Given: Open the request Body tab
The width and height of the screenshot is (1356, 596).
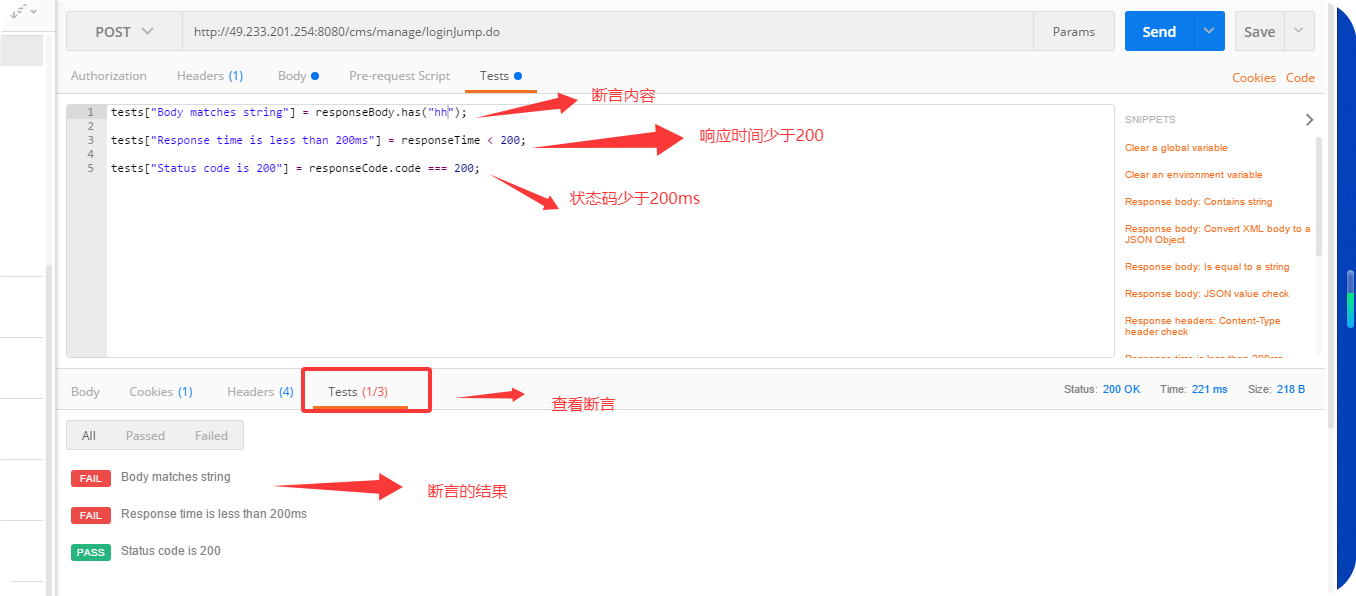Looking at the screenshot, I should 298,76.
